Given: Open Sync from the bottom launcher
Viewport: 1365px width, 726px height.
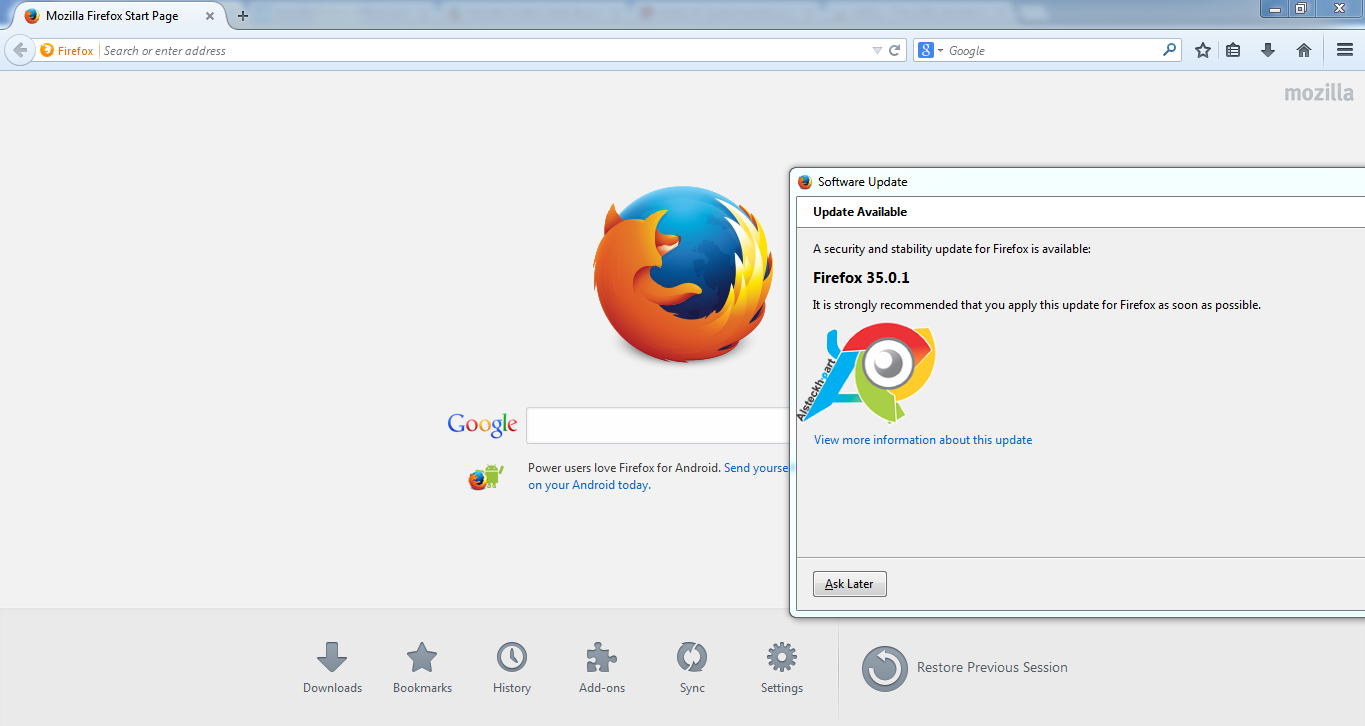Looking at the screenshot, I should 692,668.
